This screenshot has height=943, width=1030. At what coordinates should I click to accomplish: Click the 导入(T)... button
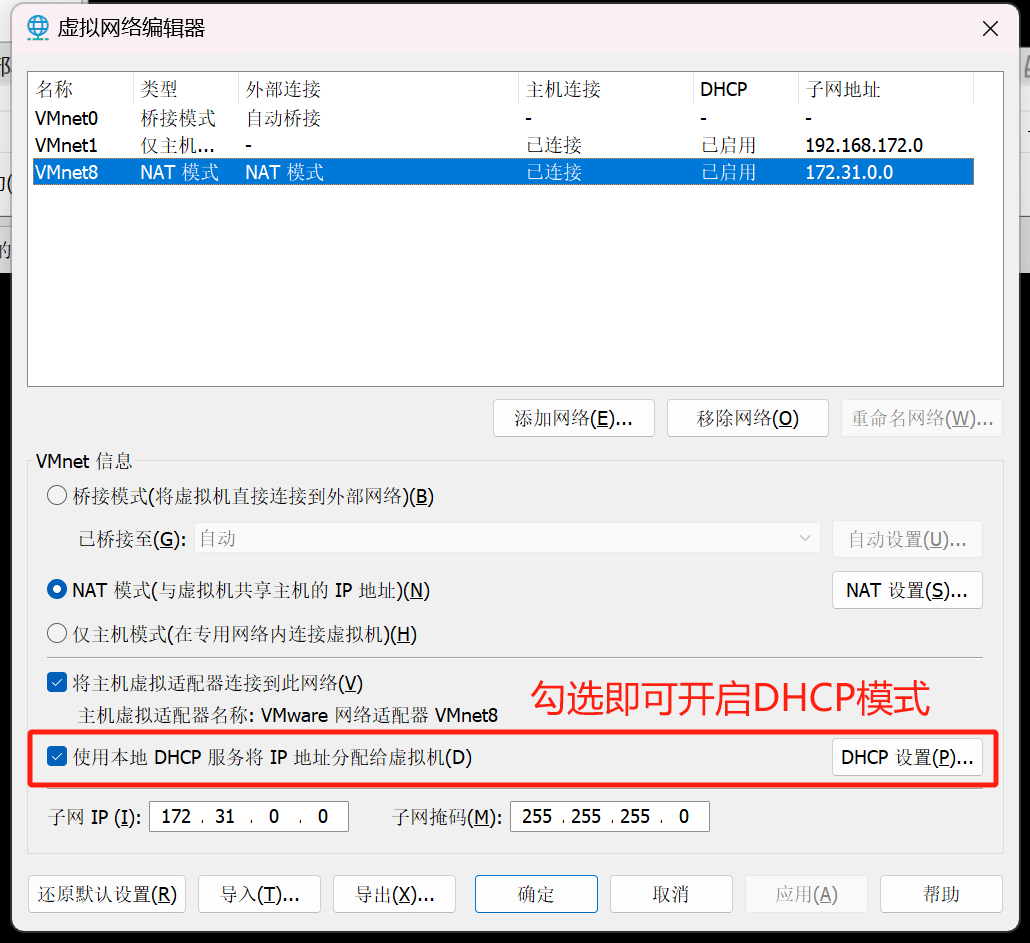pyautogui.click(x=259, y=894)
